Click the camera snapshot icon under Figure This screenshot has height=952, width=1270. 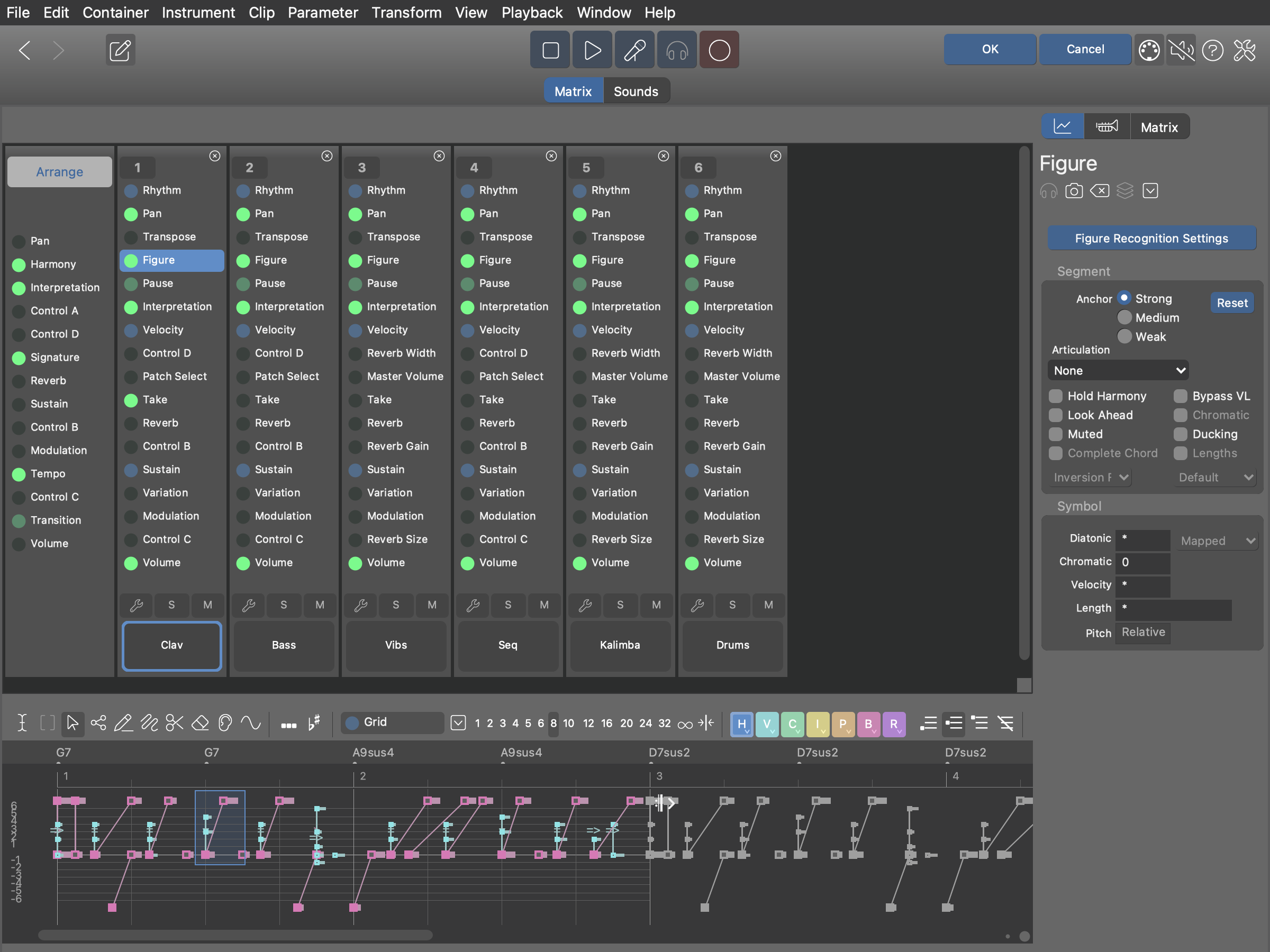click(x=1074, y=190)
